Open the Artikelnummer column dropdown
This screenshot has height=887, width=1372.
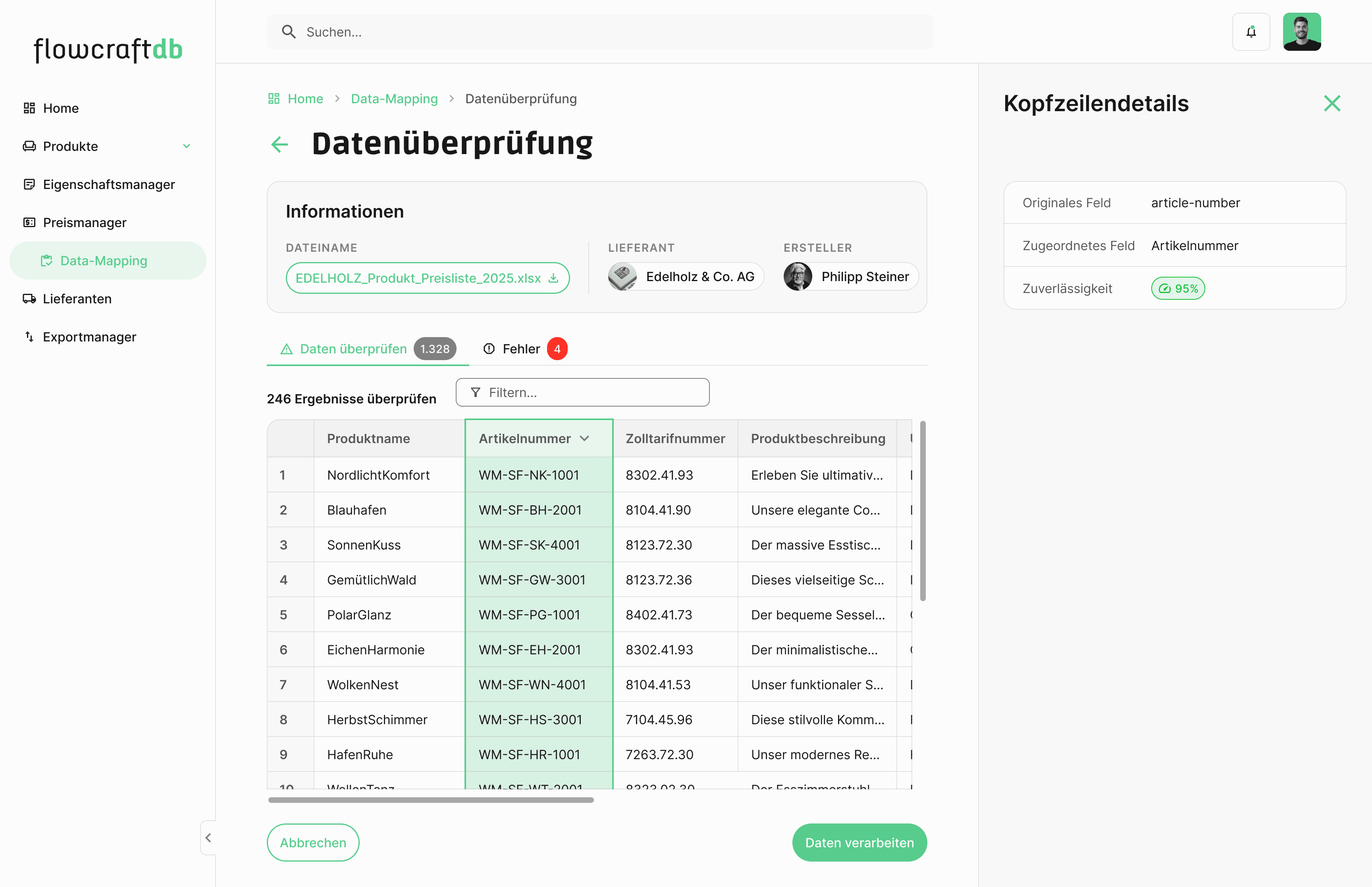(x=584, y=438)
